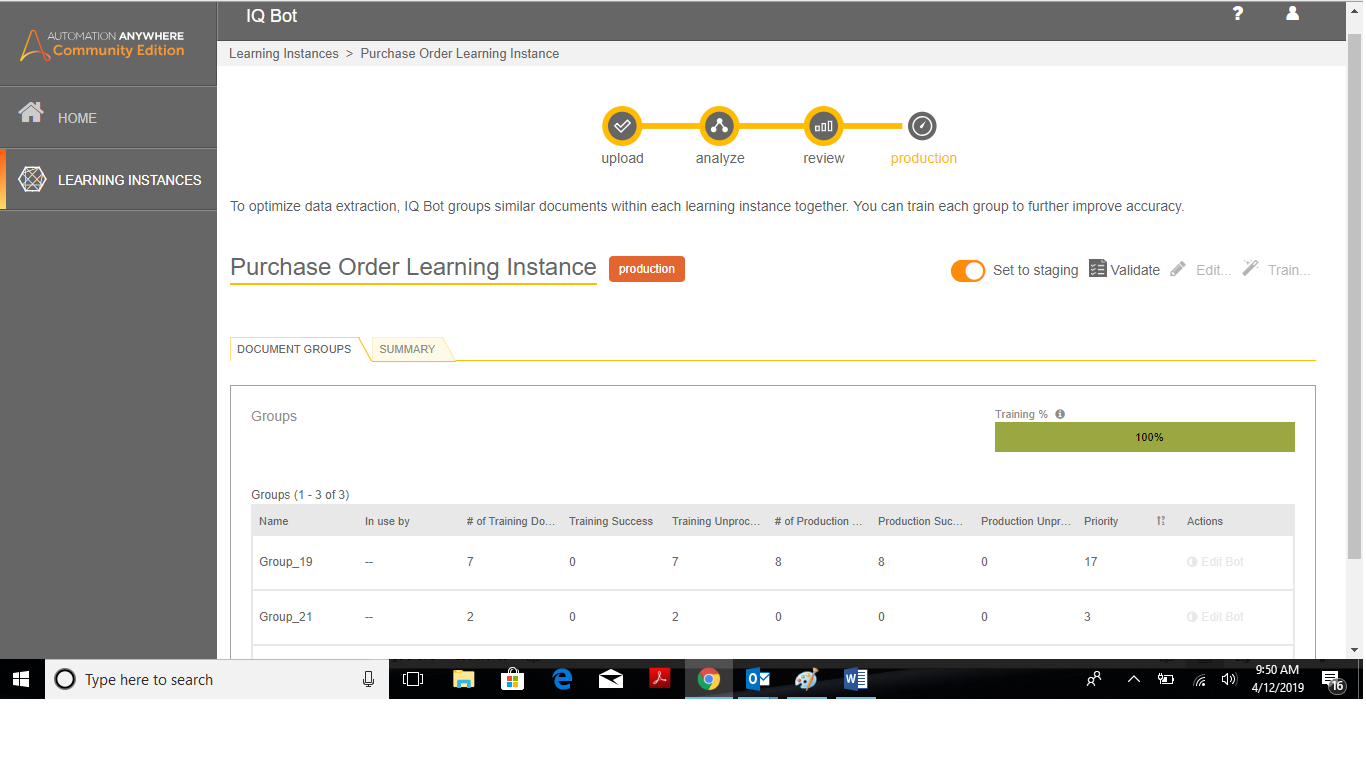Open the Mail app from the taskbar
The image size is (1366, 768).
point(611,680)
